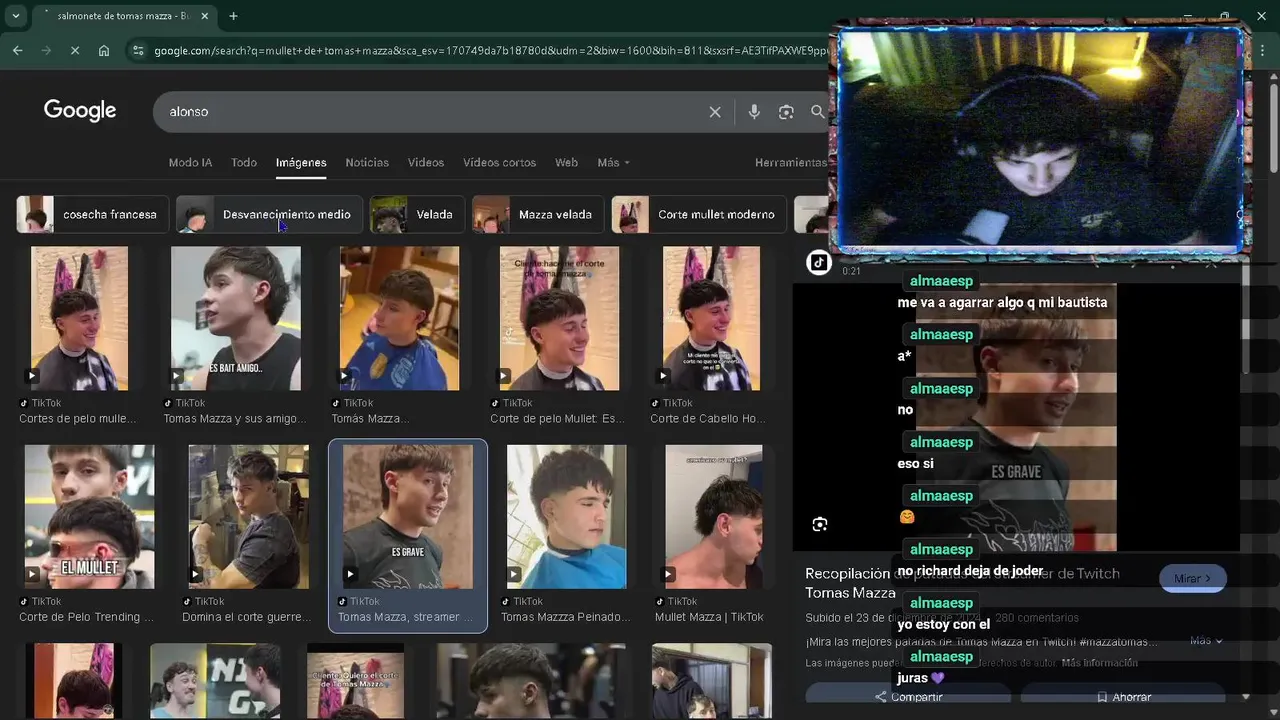Click the TikTok logo in preview panel
This screenshot has height=720, width=1280.
click(x=819, y=263)
